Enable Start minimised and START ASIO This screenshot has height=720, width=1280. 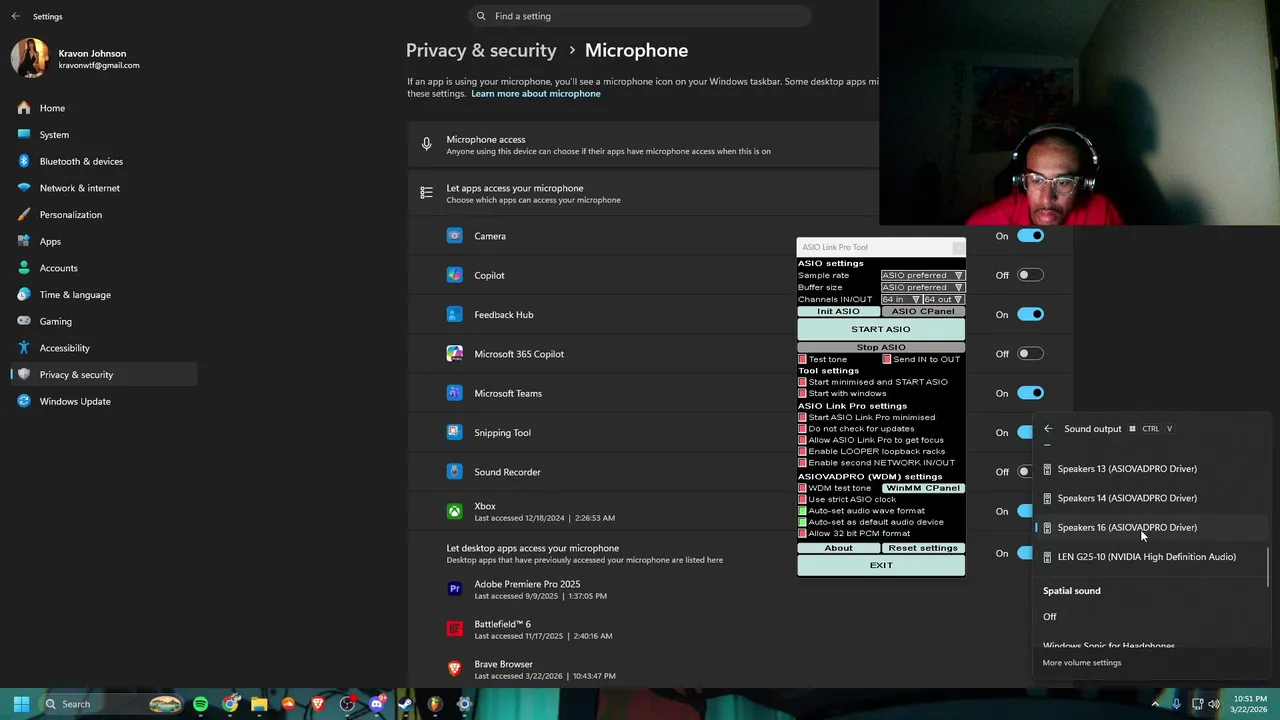point(802,382)
